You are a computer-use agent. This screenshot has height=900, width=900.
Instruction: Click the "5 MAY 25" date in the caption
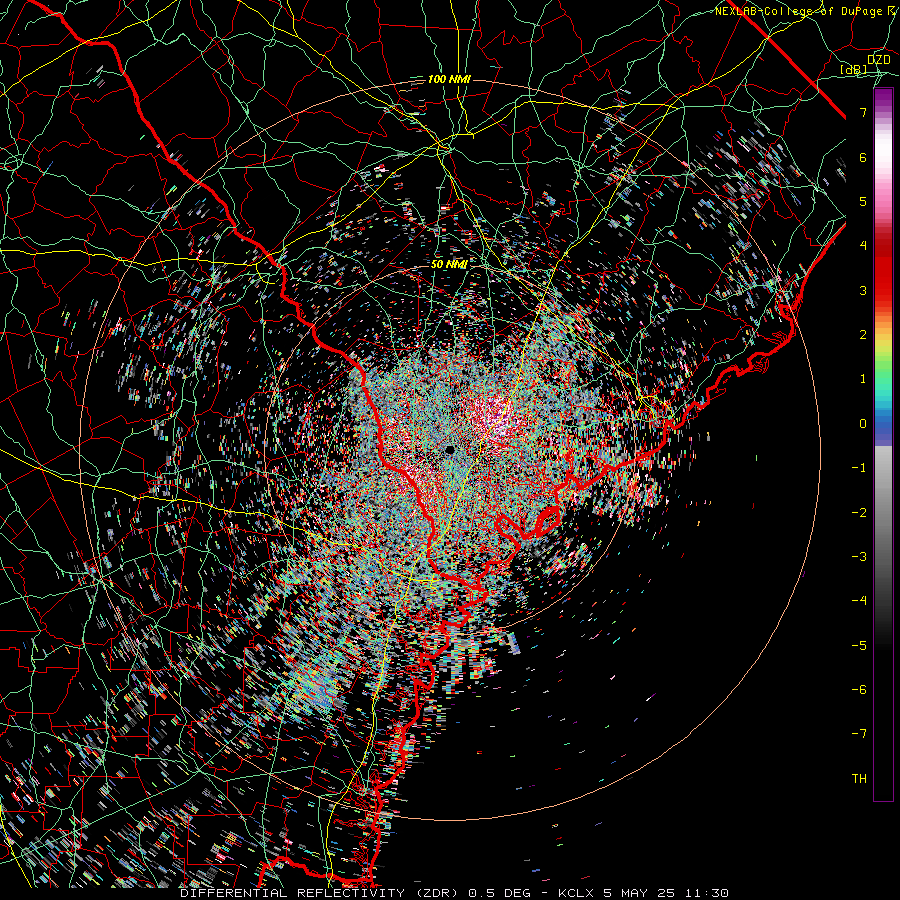pos(639,893)
